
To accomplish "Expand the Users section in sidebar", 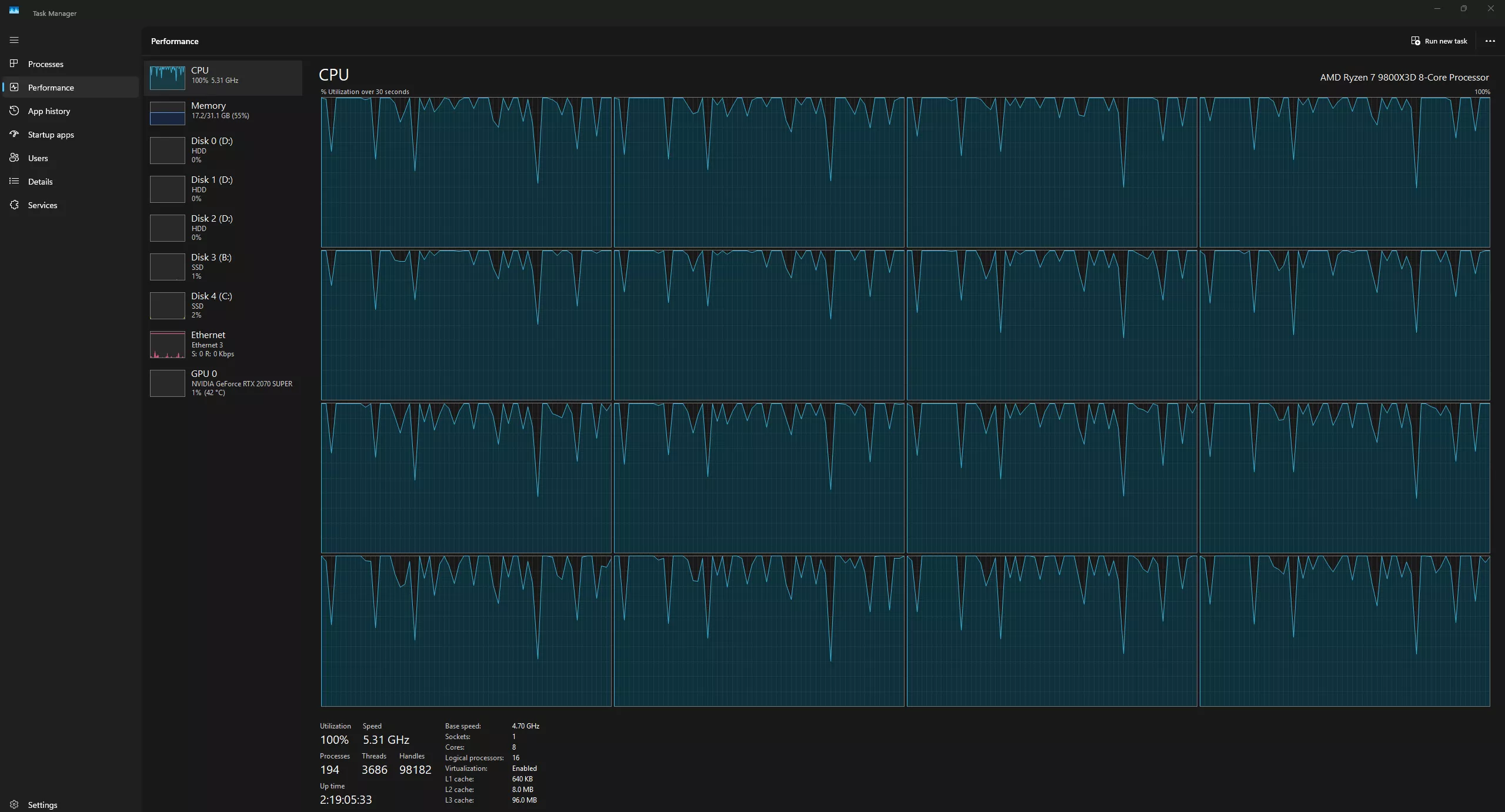I will click(x=37, y=157).
